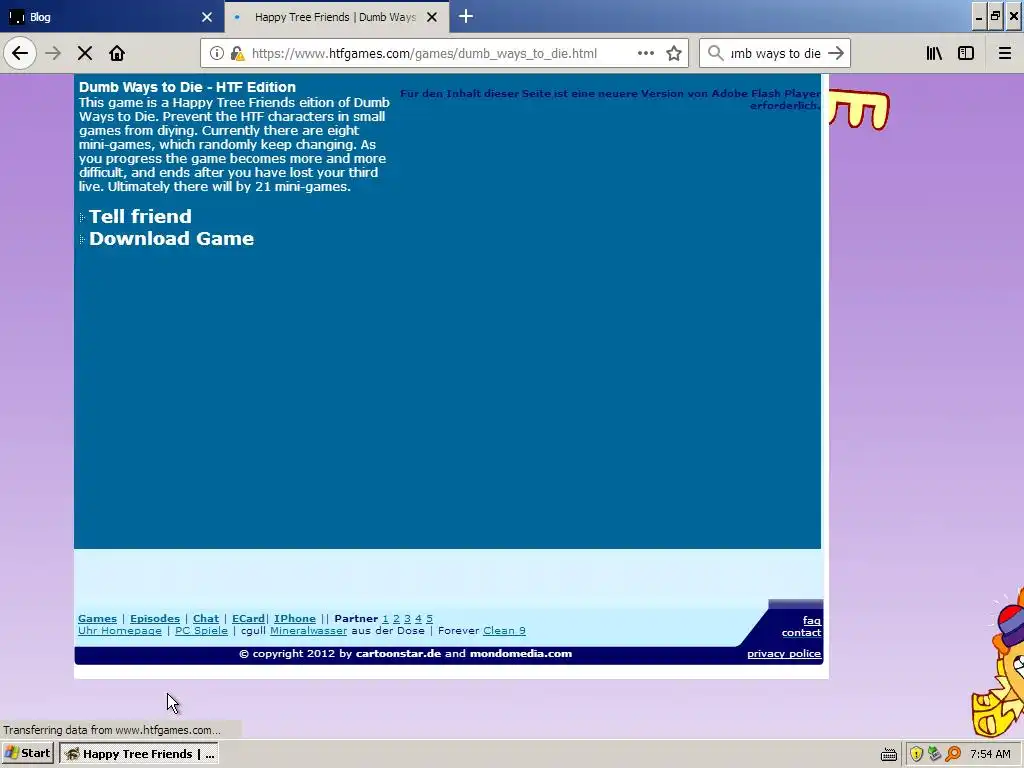
Task: Select the Happy Tree Friends taskbar button
Action: click(x=138, y=753)
